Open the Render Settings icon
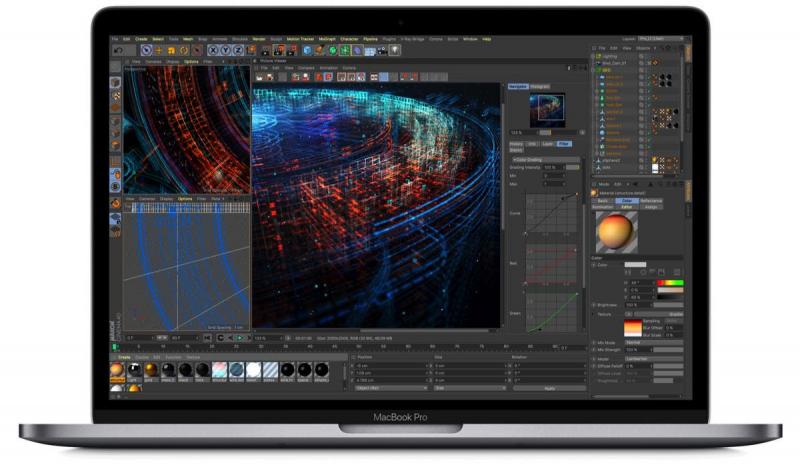The image size is (800, 467). coord(291,50)
